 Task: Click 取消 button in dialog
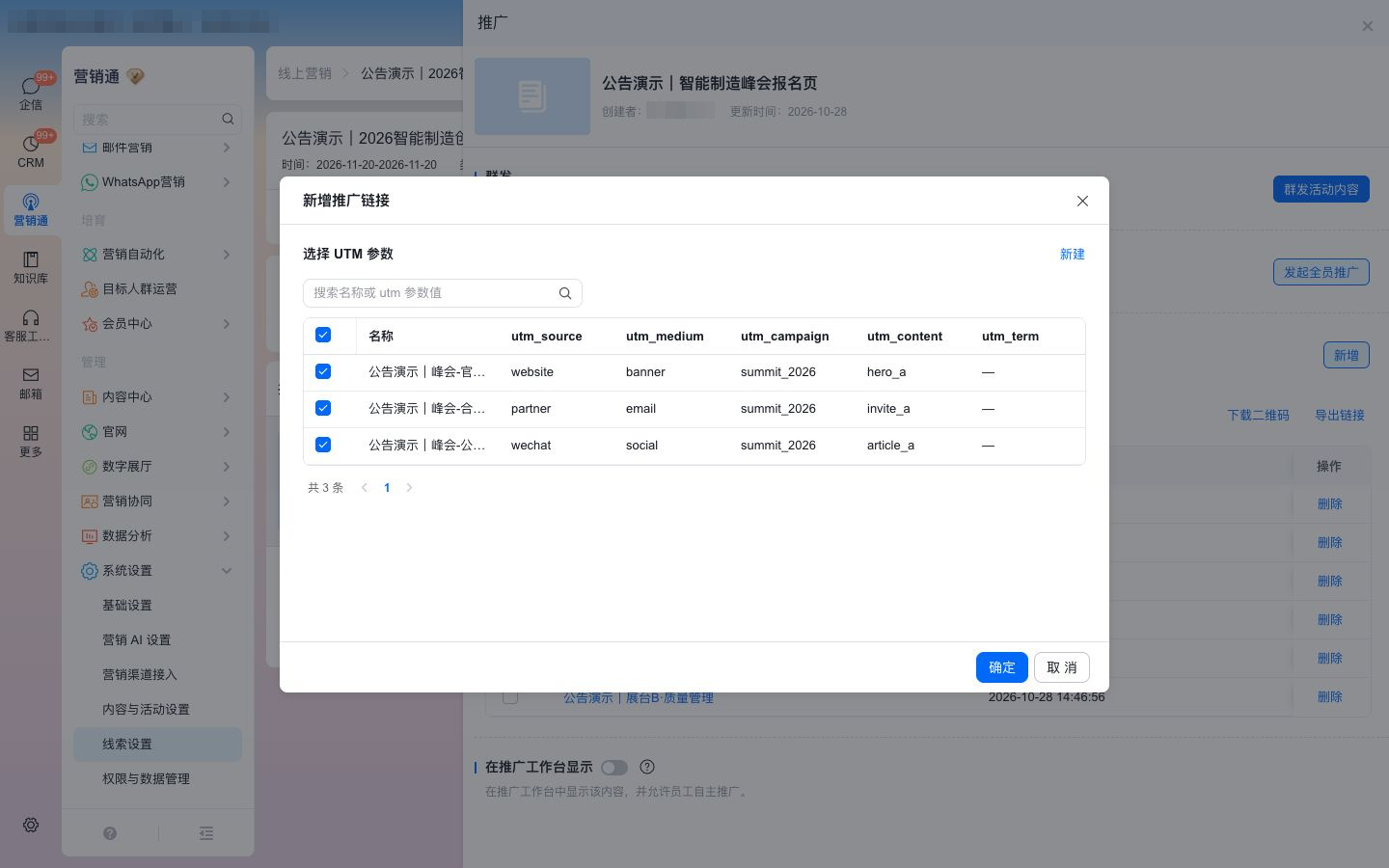click(x=1062, y=667)
